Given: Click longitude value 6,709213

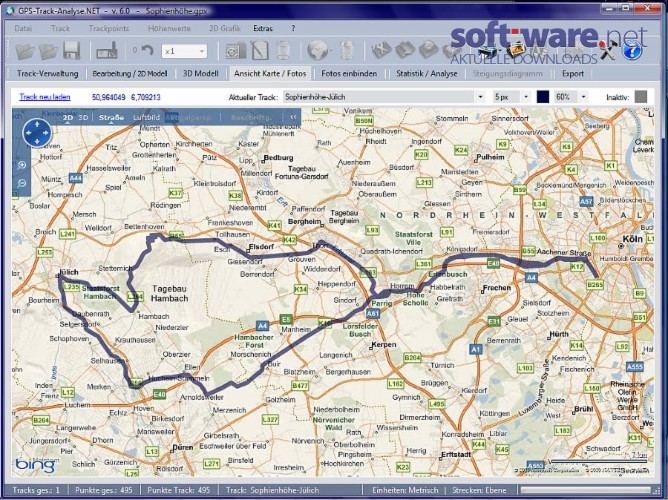Looking at the screenshot, I should [x=146, y=98].
